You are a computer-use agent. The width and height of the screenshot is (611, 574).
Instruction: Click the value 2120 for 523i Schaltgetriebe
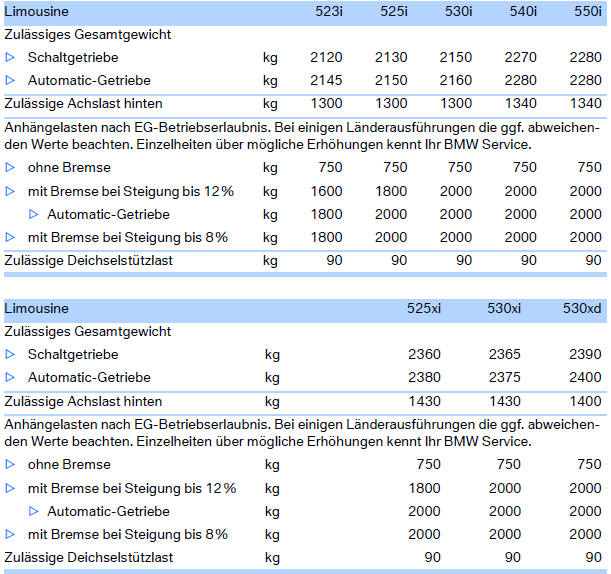point(326,58)
